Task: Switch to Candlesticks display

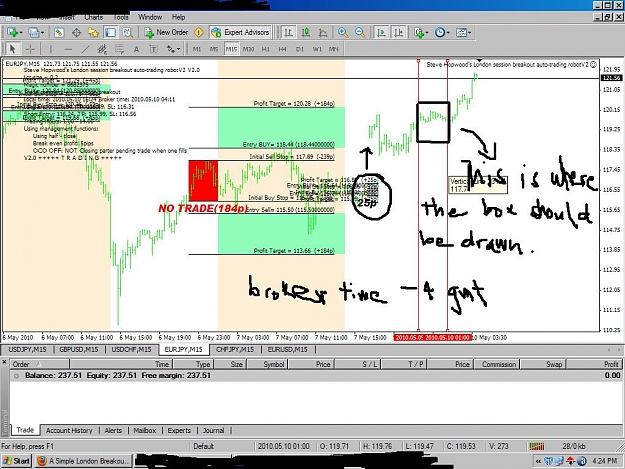Action: click(x=306, y=33)
